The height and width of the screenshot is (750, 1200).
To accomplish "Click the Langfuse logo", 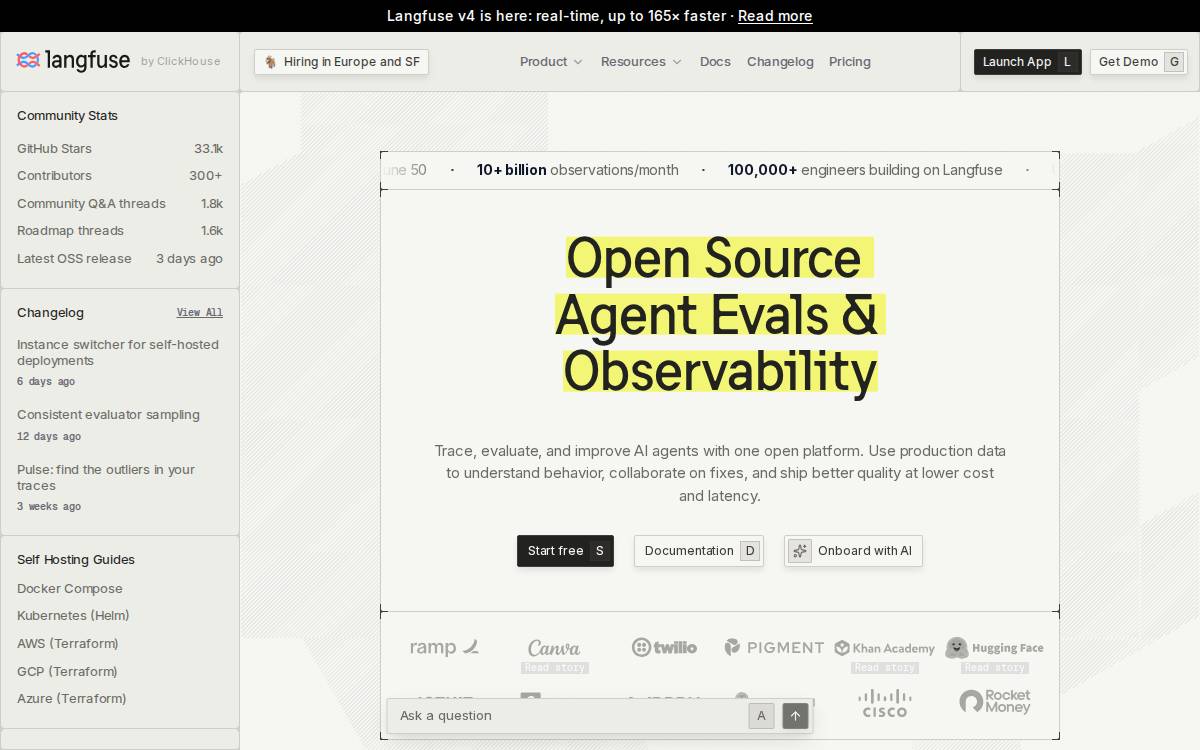I will click(73, 61).
